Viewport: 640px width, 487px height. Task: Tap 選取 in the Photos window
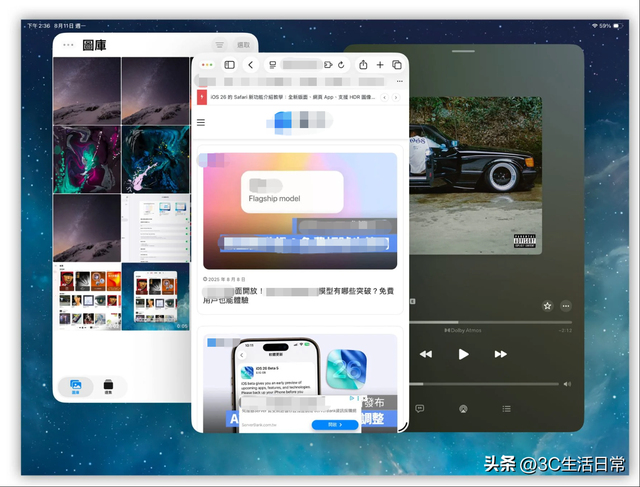point(244,45)
